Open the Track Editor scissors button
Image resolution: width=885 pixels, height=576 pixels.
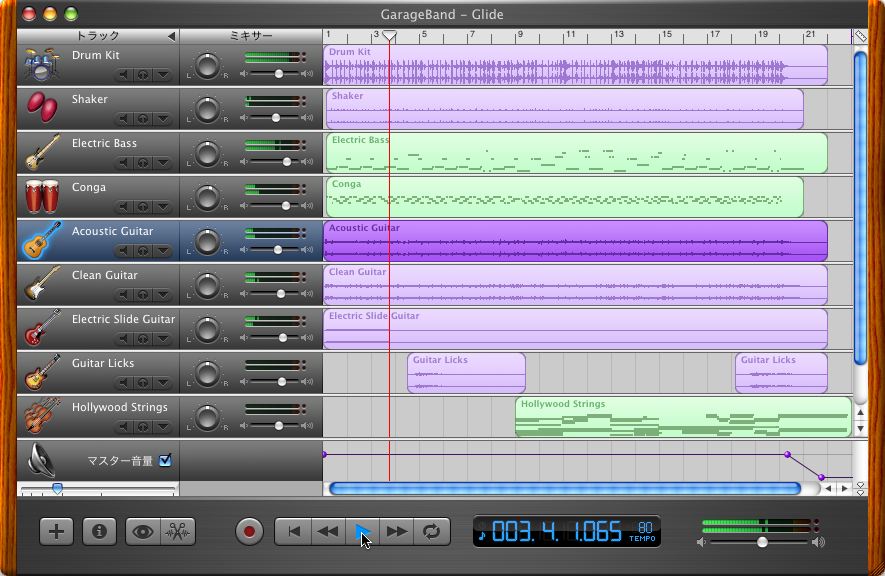point(178,531)
